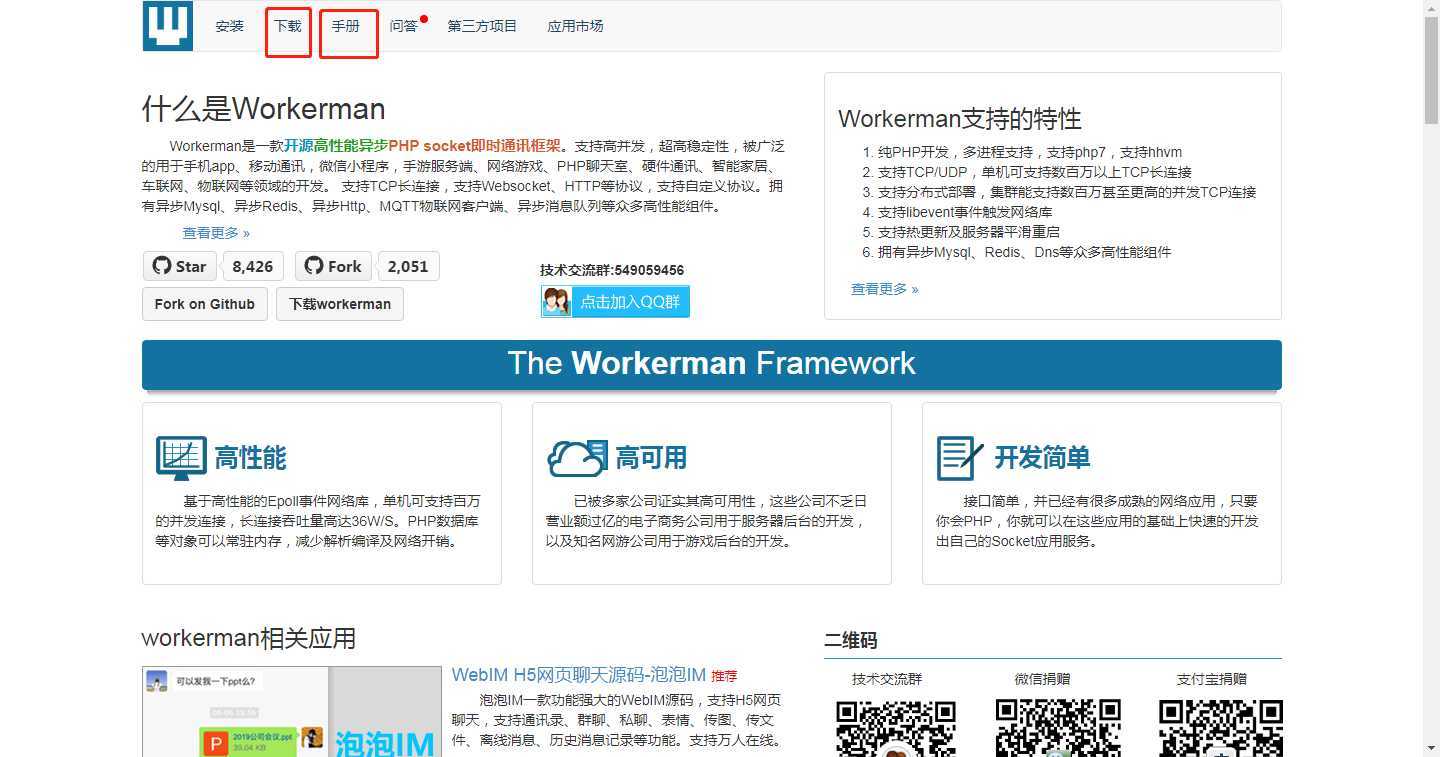The height and width of the screenshot is (757, 1440).
Task: Click the 微信捐赠 QR code
Action: click(x=1058, y=728)
